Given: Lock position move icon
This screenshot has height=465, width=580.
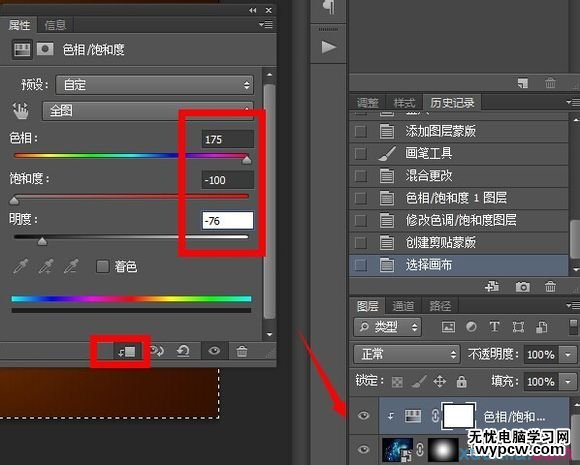Looking at the screenshot, I should point(439,381).
